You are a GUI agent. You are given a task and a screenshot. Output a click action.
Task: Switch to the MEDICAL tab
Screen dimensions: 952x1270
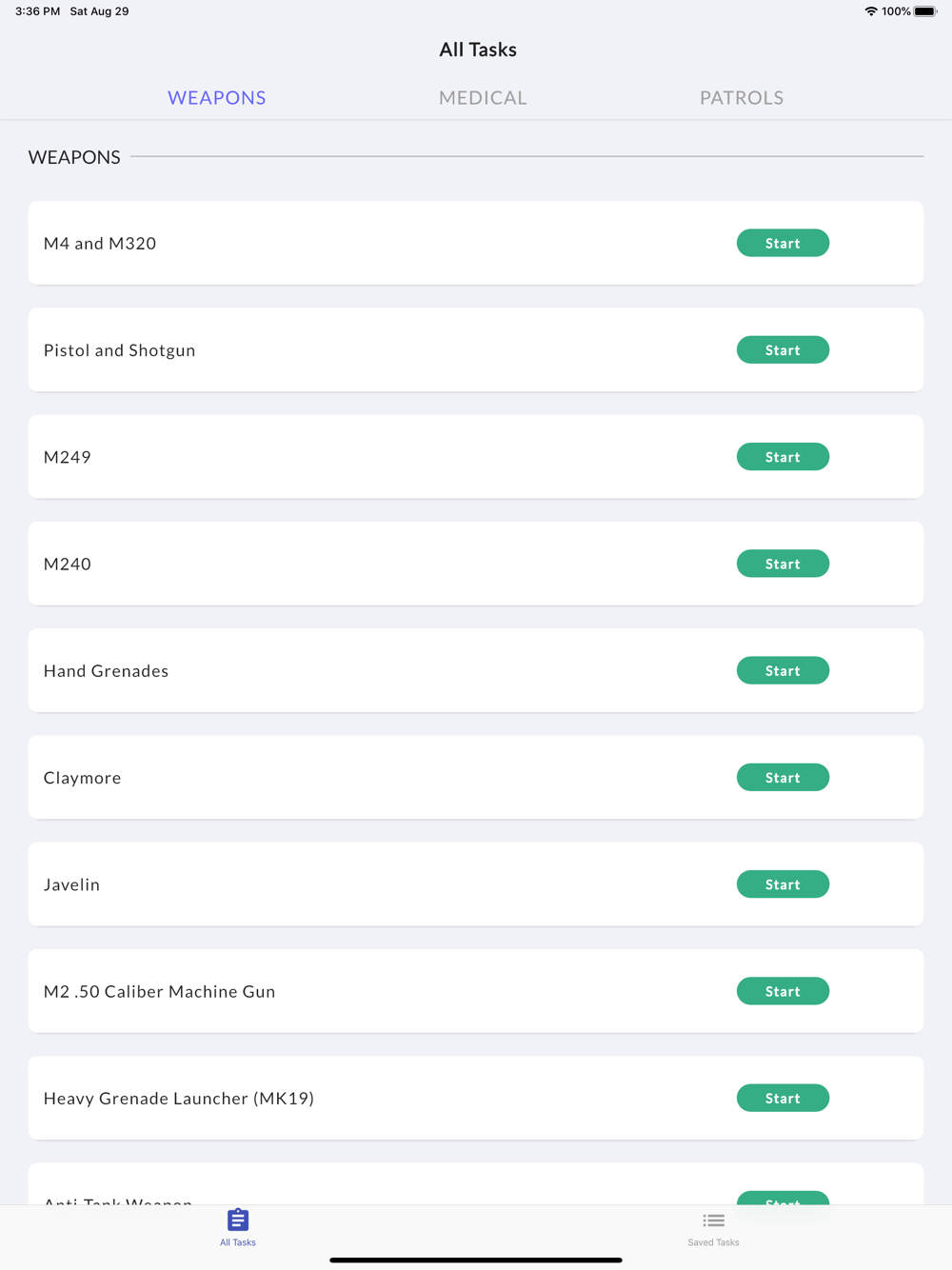click(483, 98)
